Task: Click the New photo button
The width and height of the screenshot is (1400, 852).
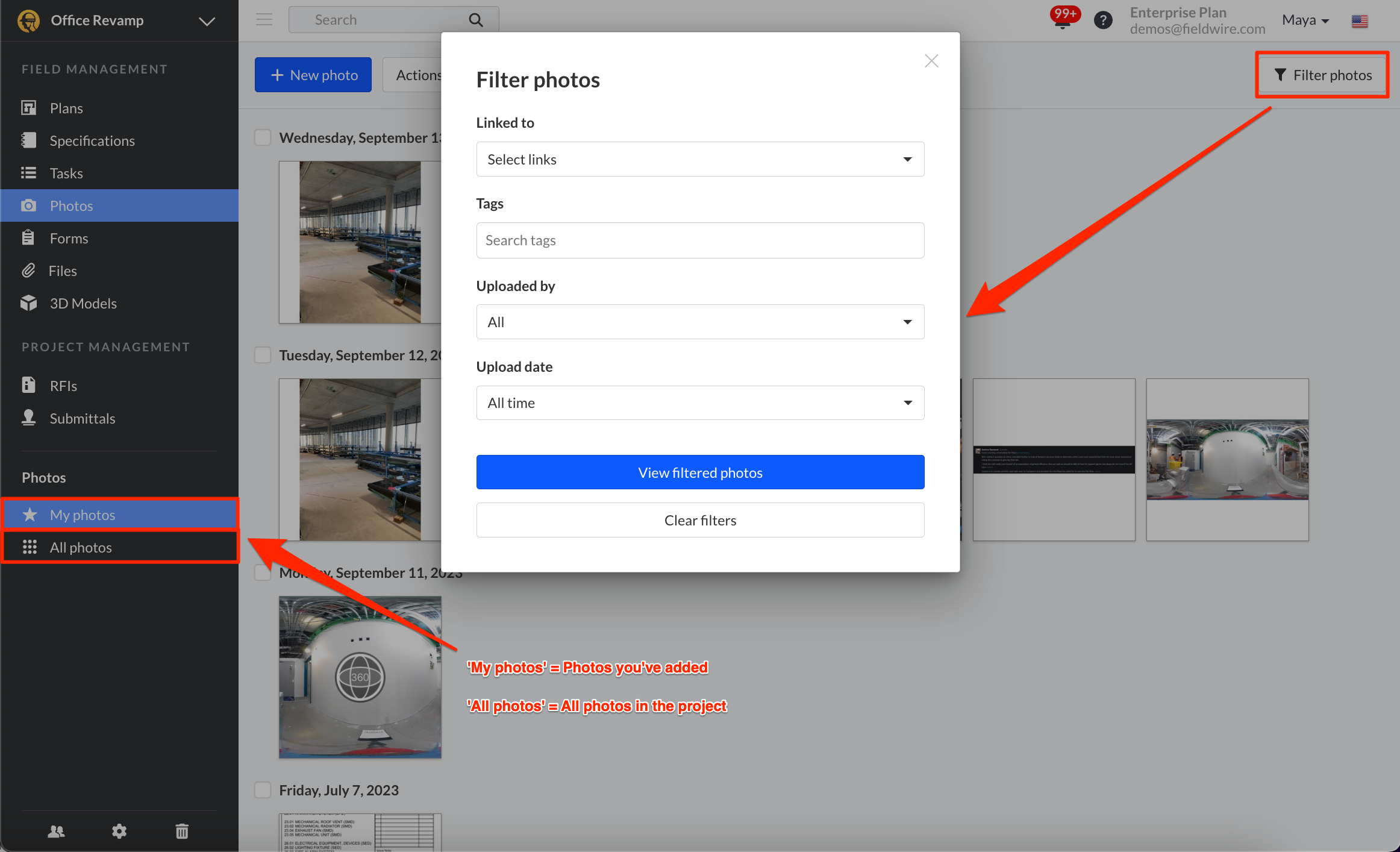Action: 313,75
